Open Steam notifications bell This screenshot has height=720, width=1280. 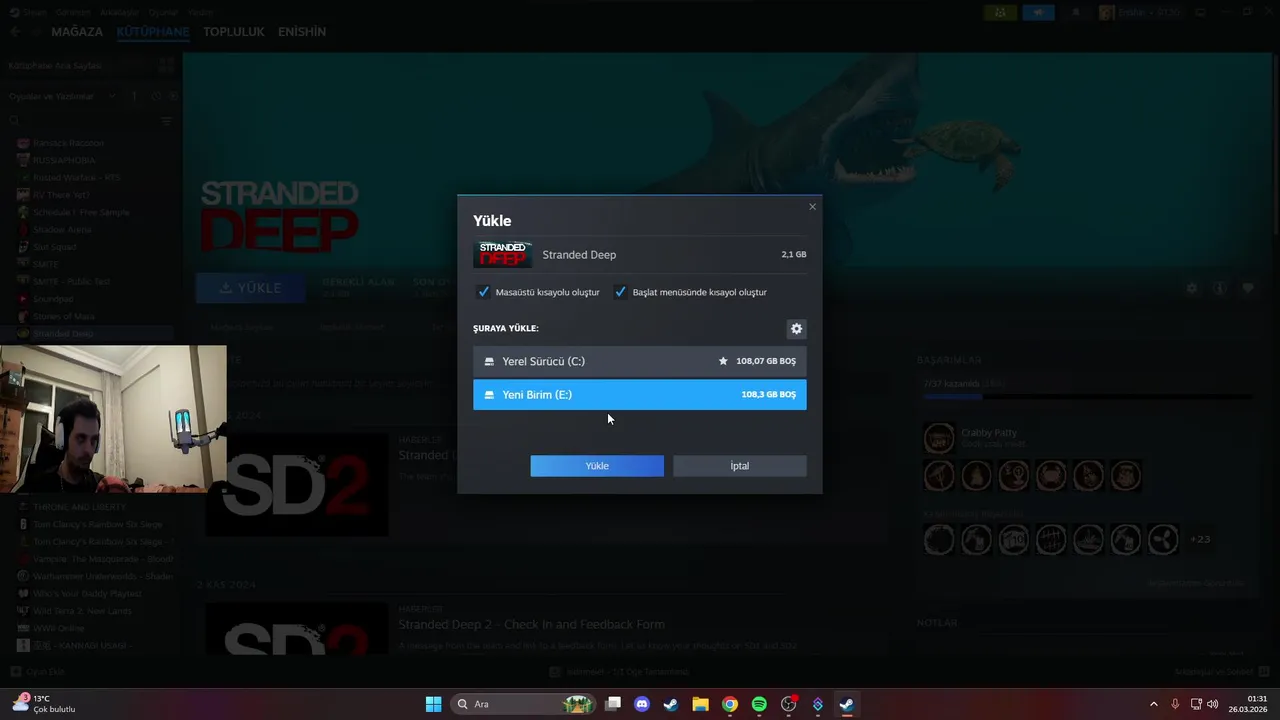click(1076, 13)
